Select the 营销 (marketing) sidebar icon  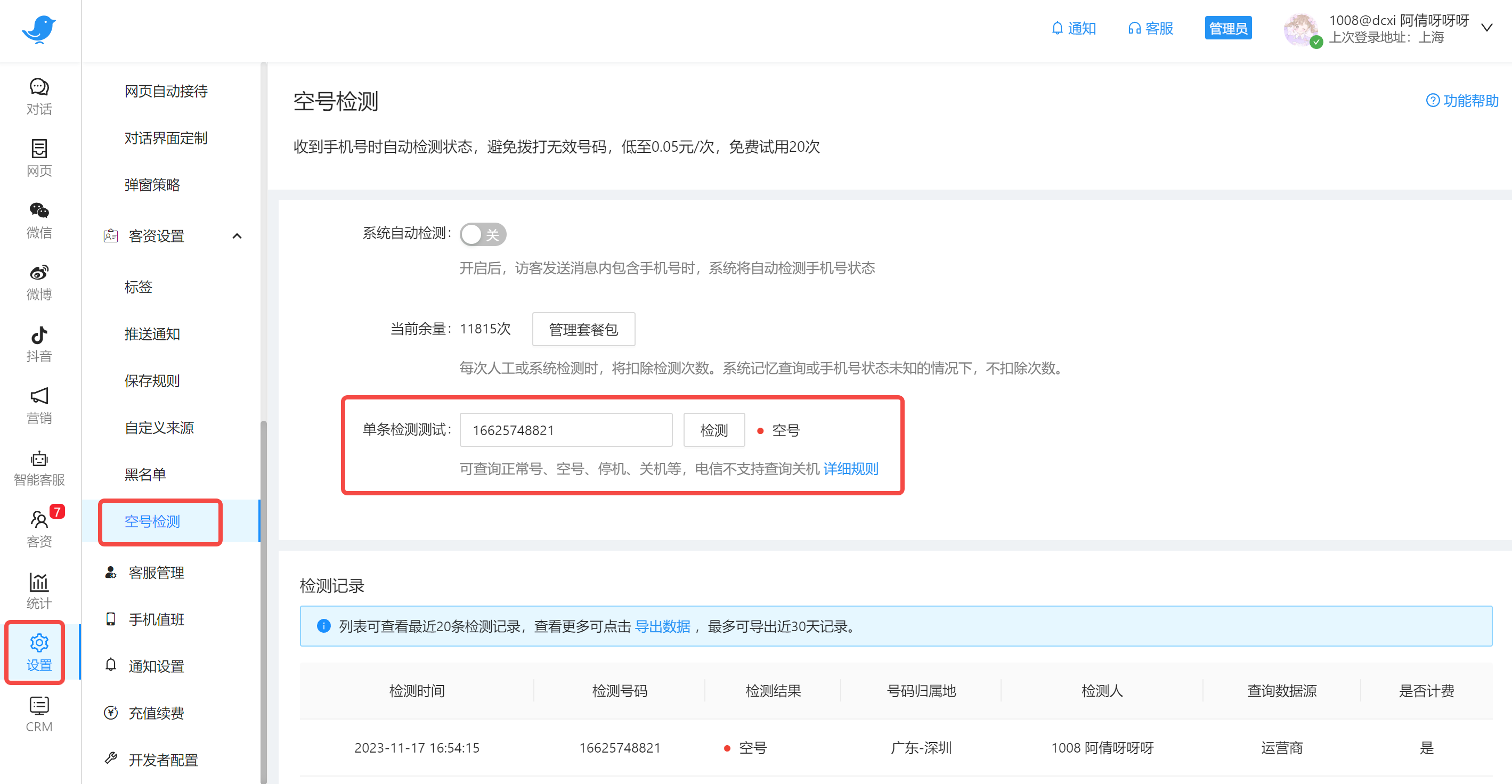coord(39,405)
